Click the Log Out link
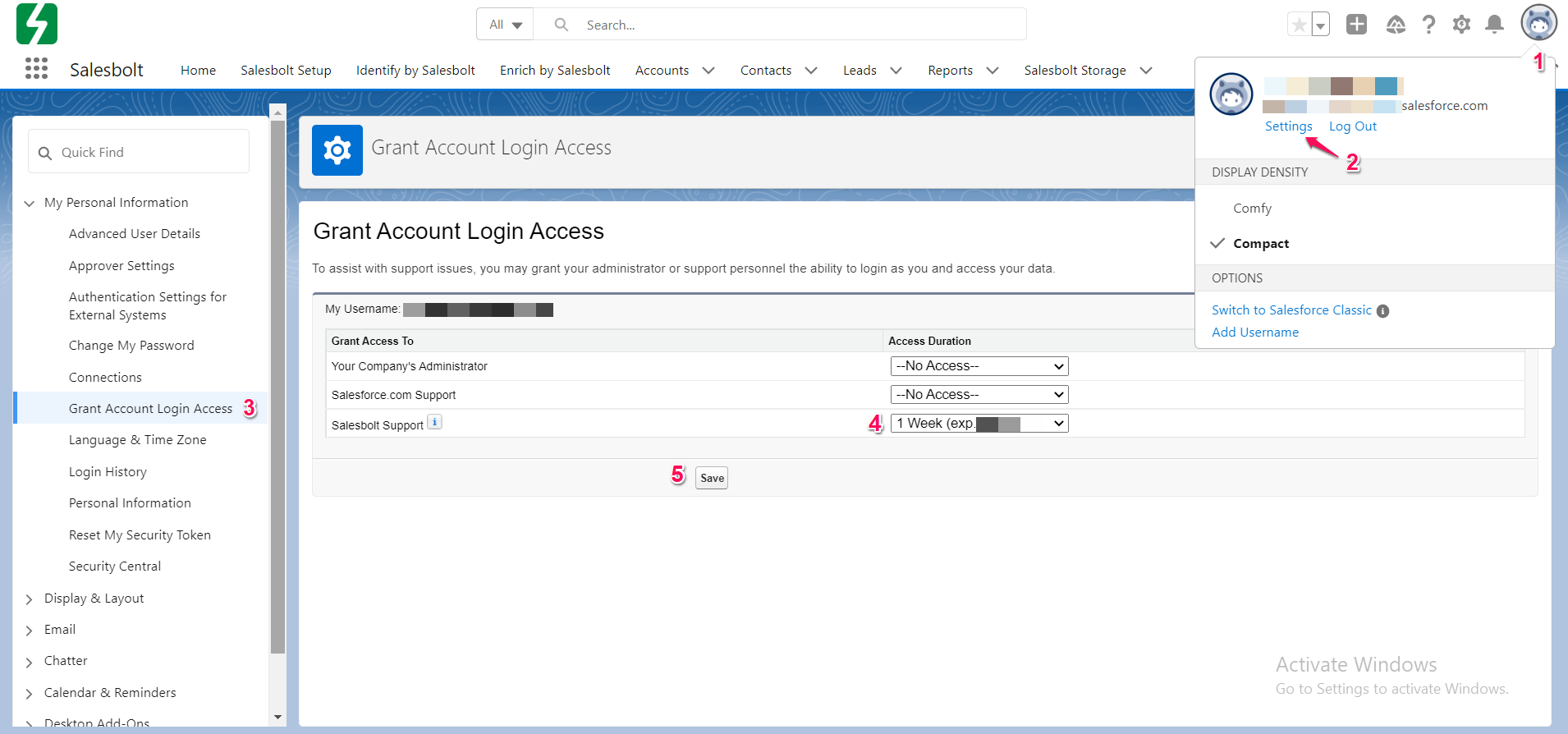This screenshot has width=1568, height=734. click(x=1353, y=126)
